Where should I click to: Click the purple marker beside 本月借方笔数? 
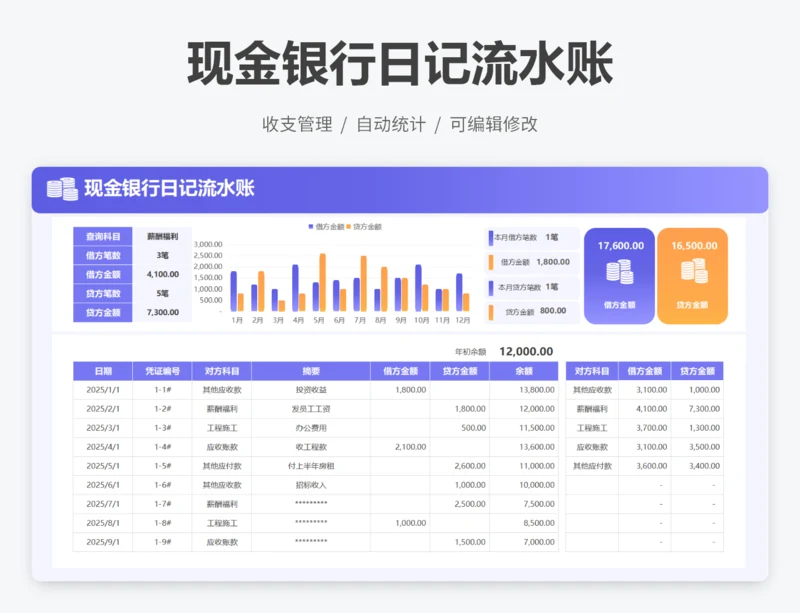(491, 237)
